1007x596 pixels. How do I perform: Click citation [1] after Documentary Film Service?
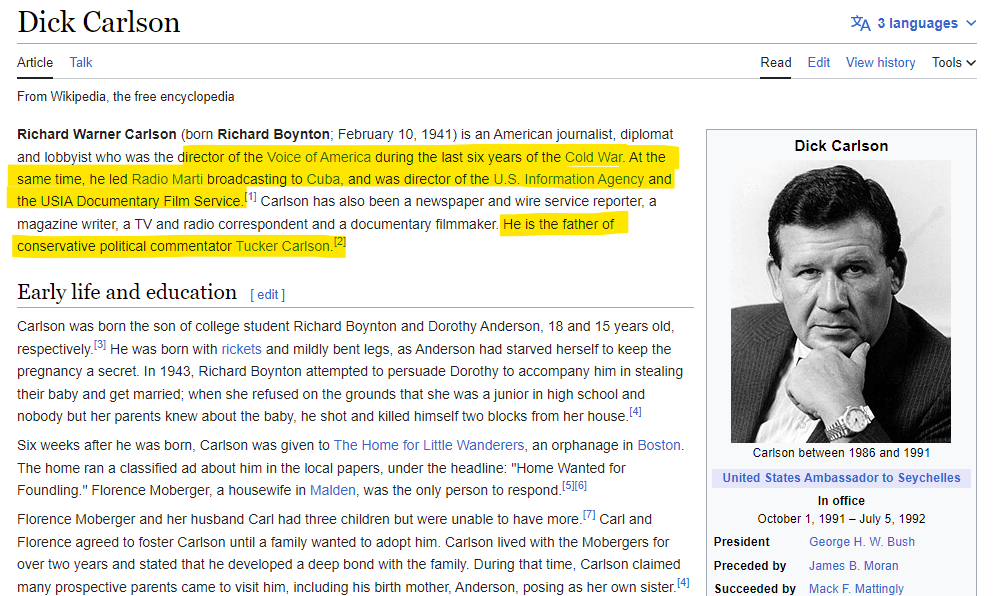(250, 197)
